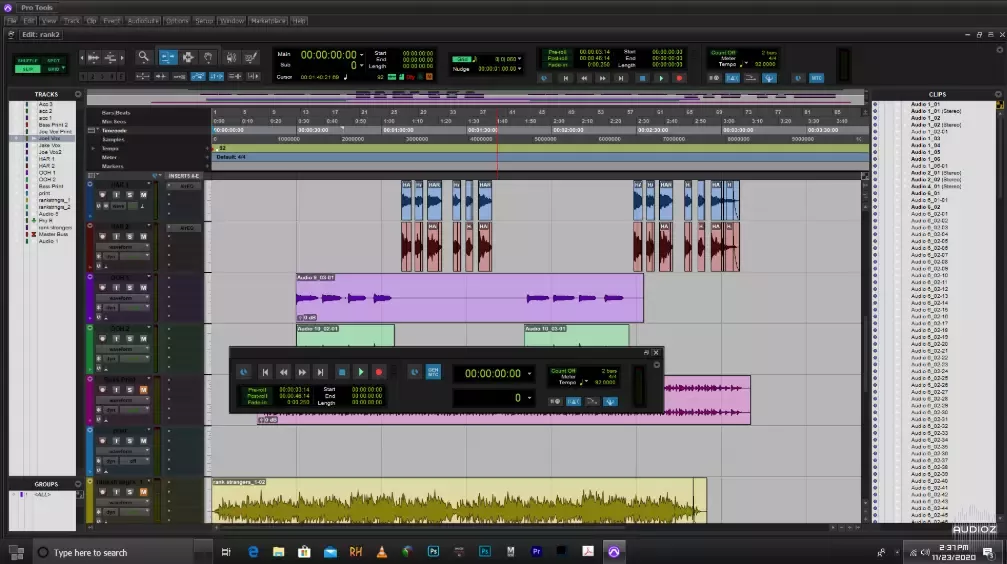Image resolution: width=1007 pixels, height=564 pixels.
Task: Open the Groups list popup menu
Action: coord(78,484)
